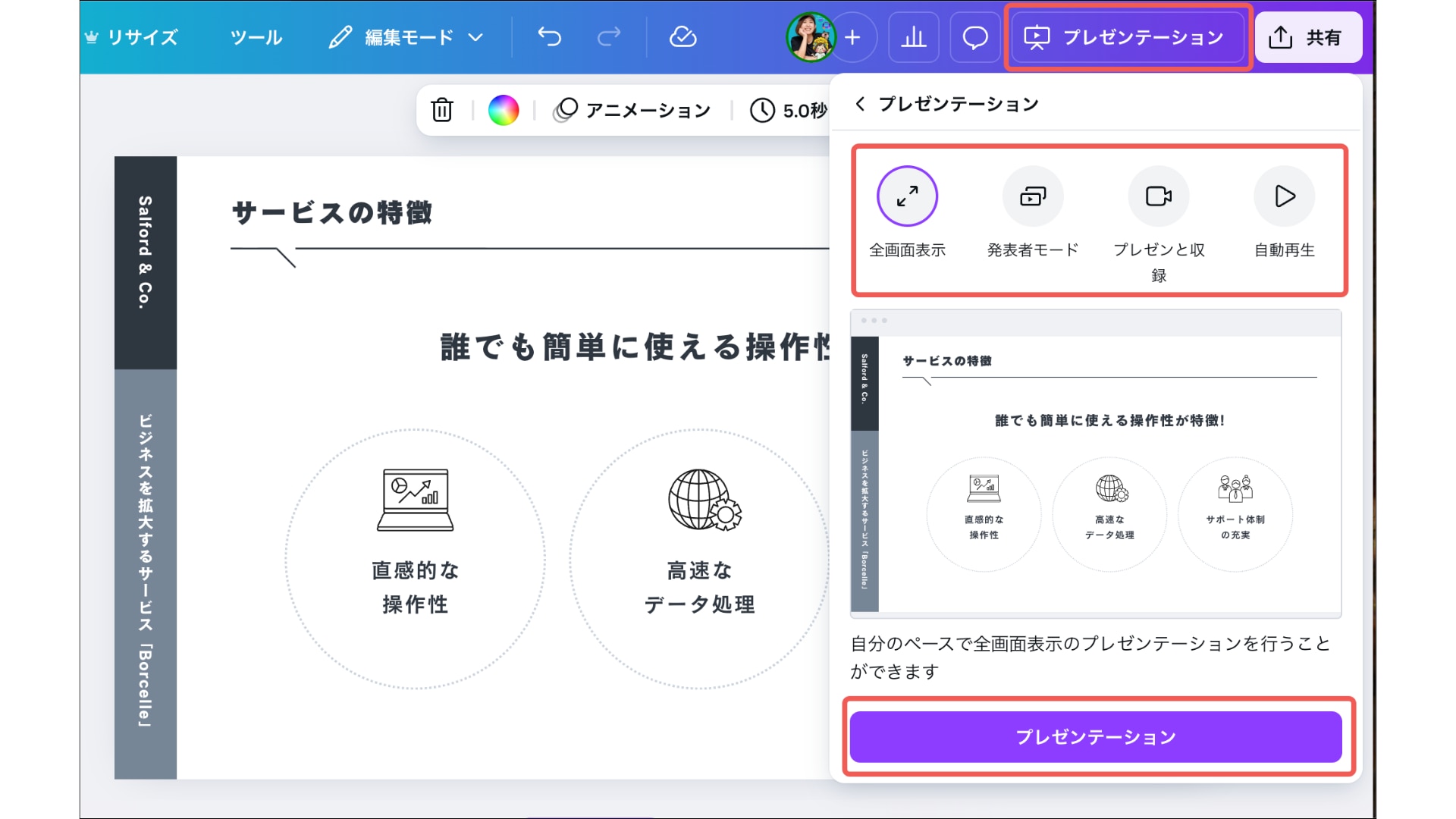Select the 全画面表示 presentation mode
The width and height of the screenshot is (1456, 819).
pyautogui.click(x=907, y=196)
